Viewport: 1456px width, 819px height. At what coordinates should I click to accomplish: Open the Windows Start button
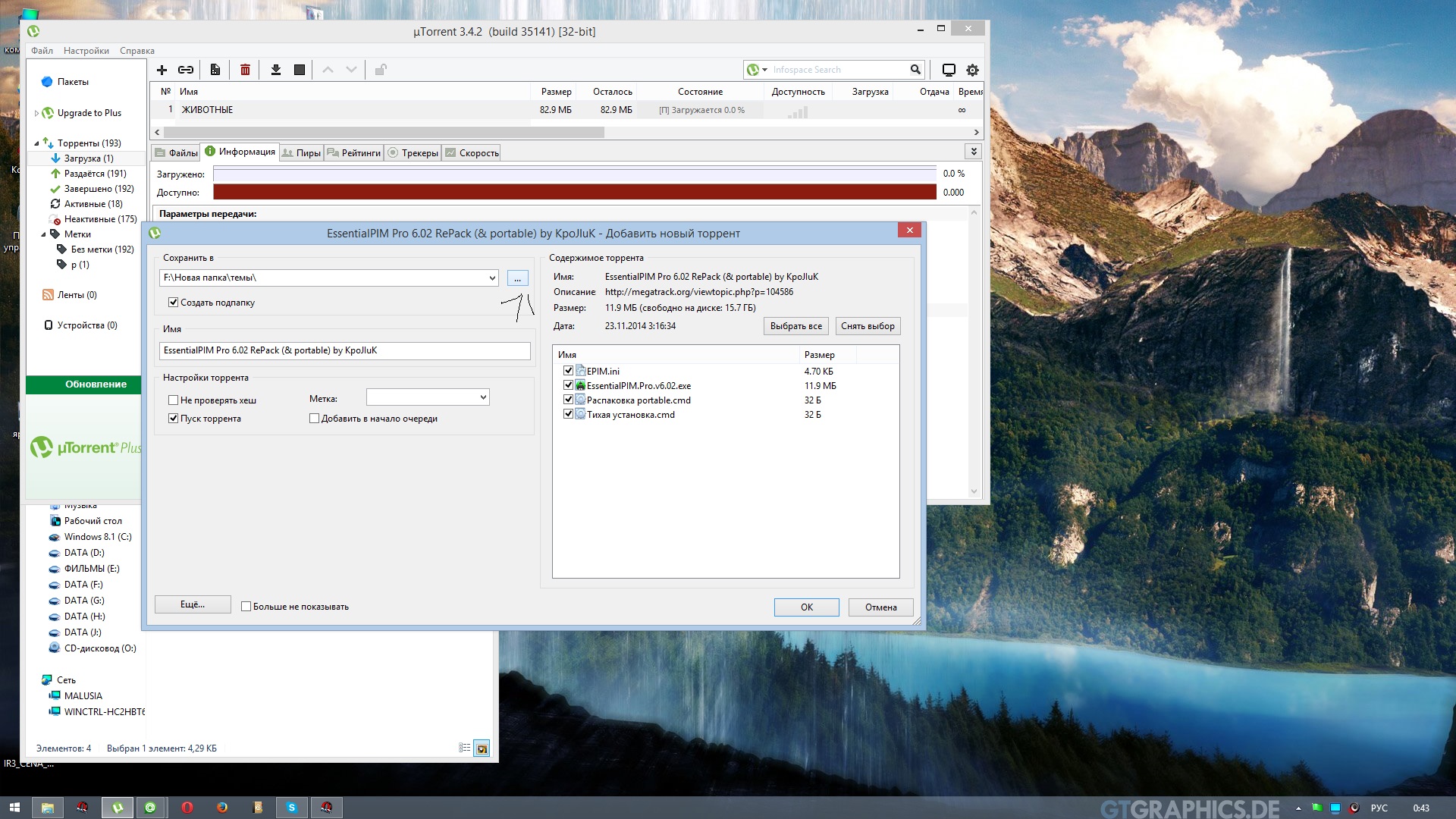point(14,808)
